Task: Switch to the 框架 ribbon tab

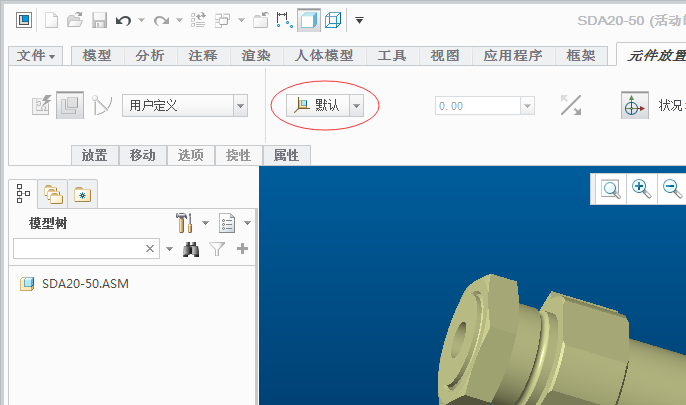Action: (x=581, y=56)
